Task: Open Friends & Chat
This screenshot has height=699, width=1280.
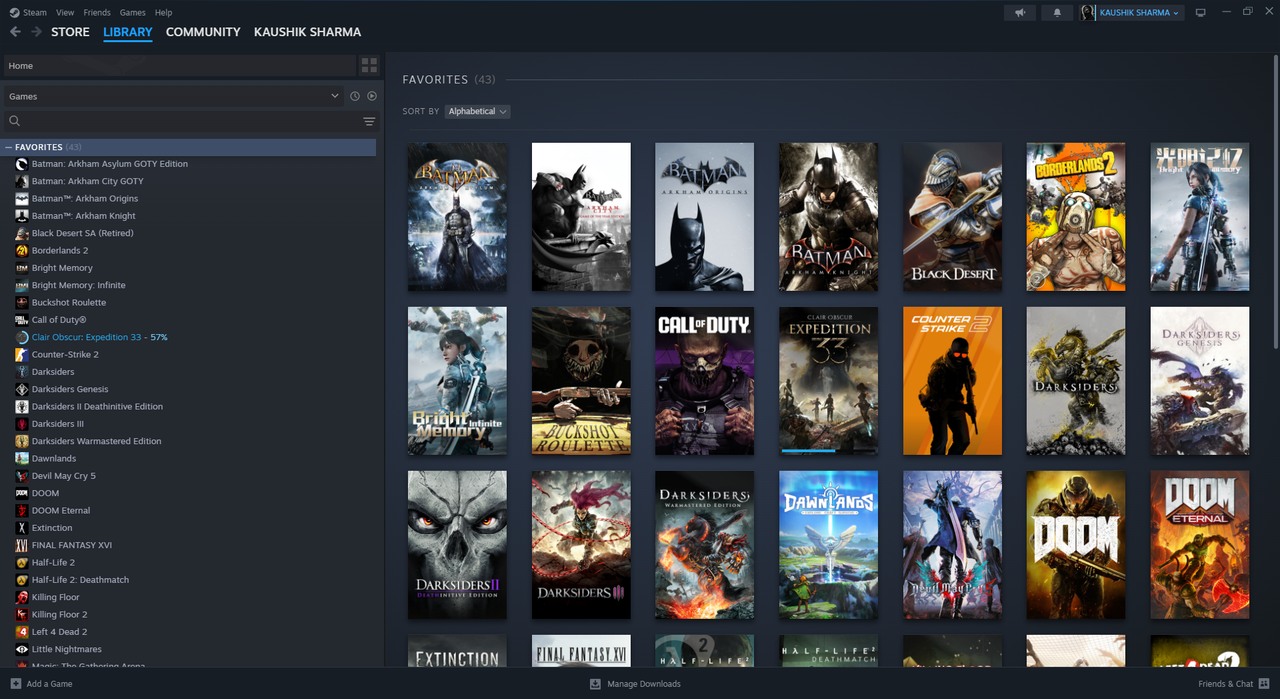Action: [x=1233, y=684]
